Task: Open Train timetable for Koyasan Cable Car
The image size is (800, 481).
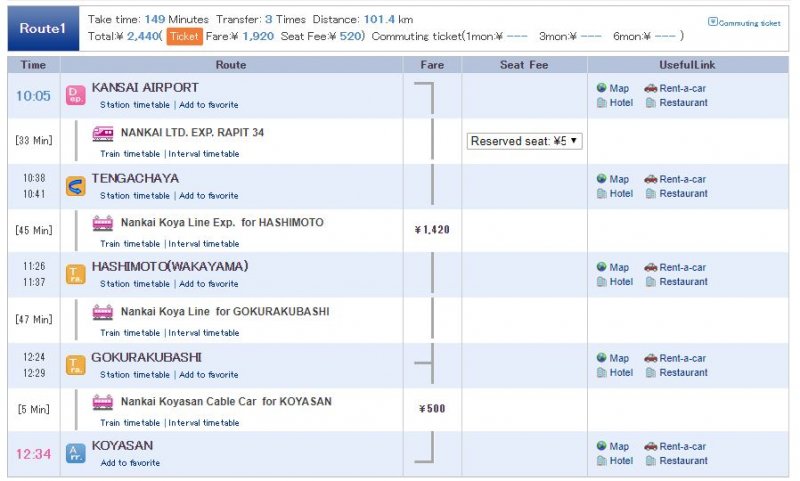Action: click(130, 423)
